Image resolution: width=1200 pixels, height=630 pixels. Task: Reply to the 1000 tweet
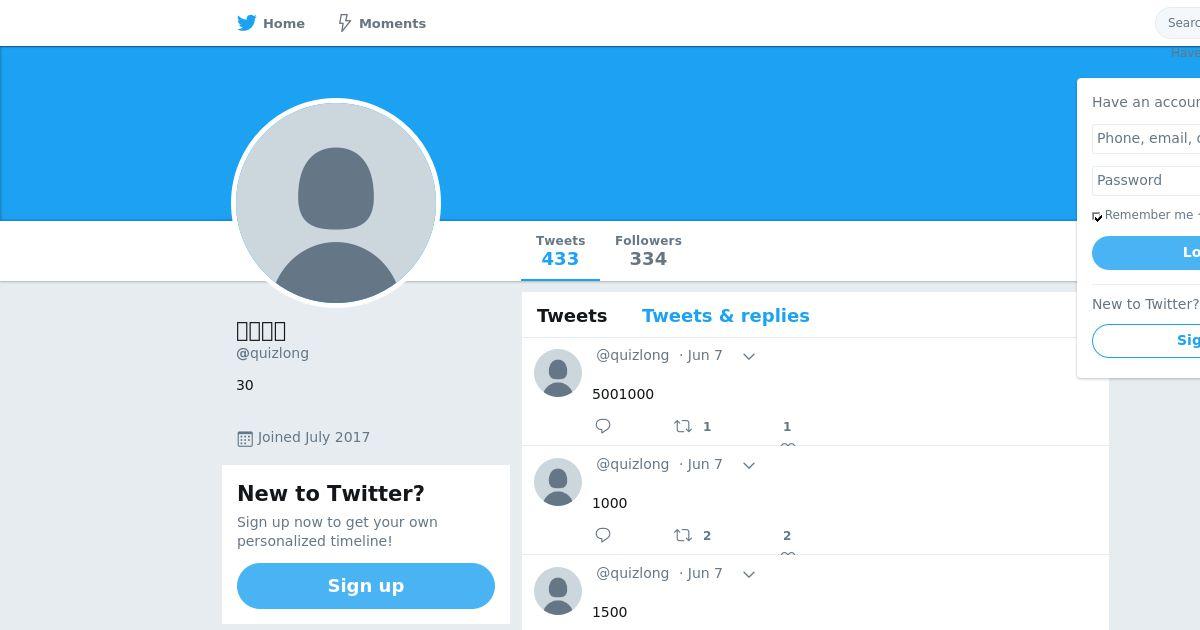pos(603,535)
